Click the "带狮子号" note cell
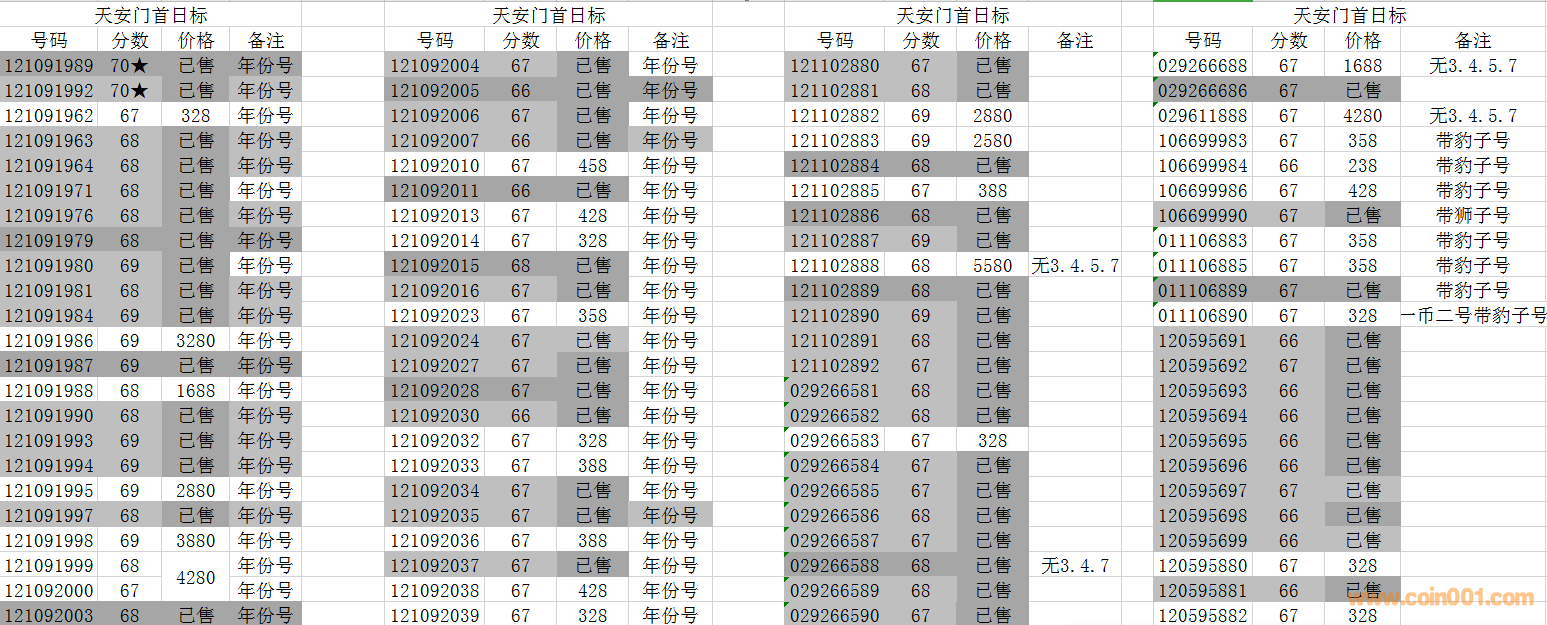Image resolution: width=1547 pixels, height=625 pixels. (x=1473, y=216)
